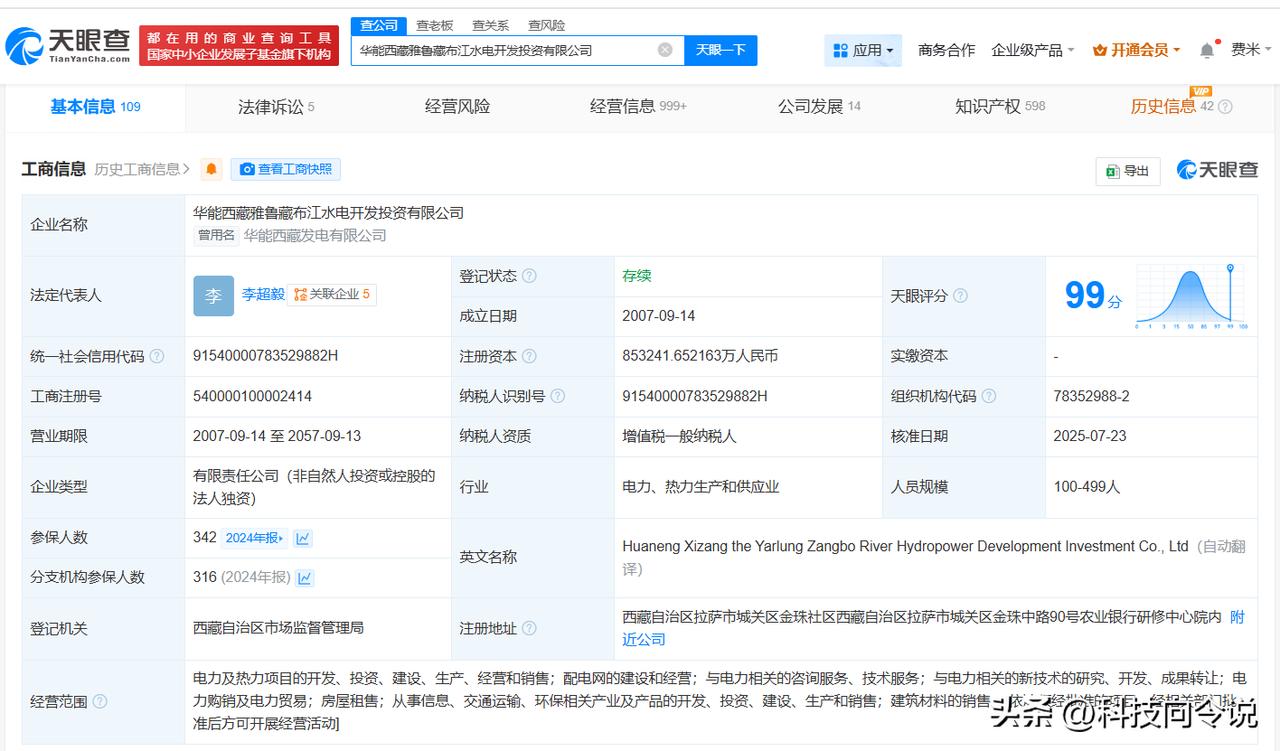Click the 天眼一下 search button
This screenshot has height=751, width=1280.
[x=720, y=50]
